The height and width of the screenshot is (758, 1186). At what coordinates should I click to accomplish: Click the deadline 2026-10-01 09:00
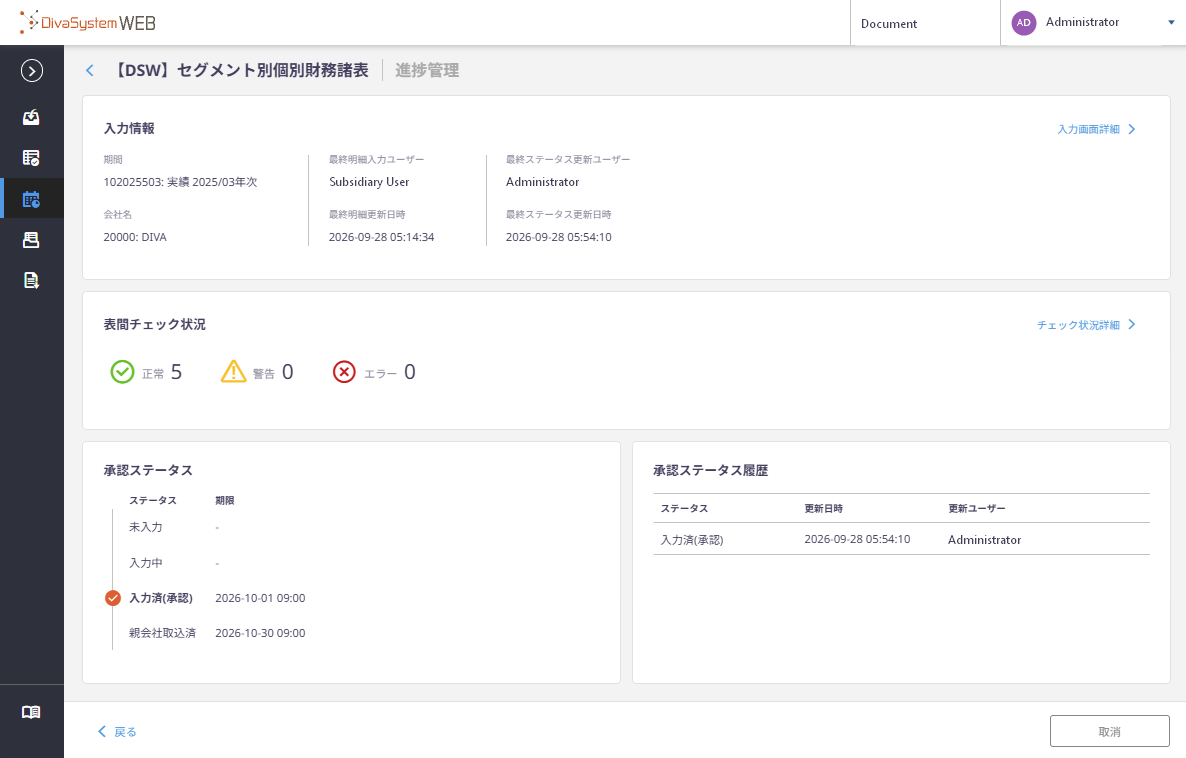tap(260, 598)
